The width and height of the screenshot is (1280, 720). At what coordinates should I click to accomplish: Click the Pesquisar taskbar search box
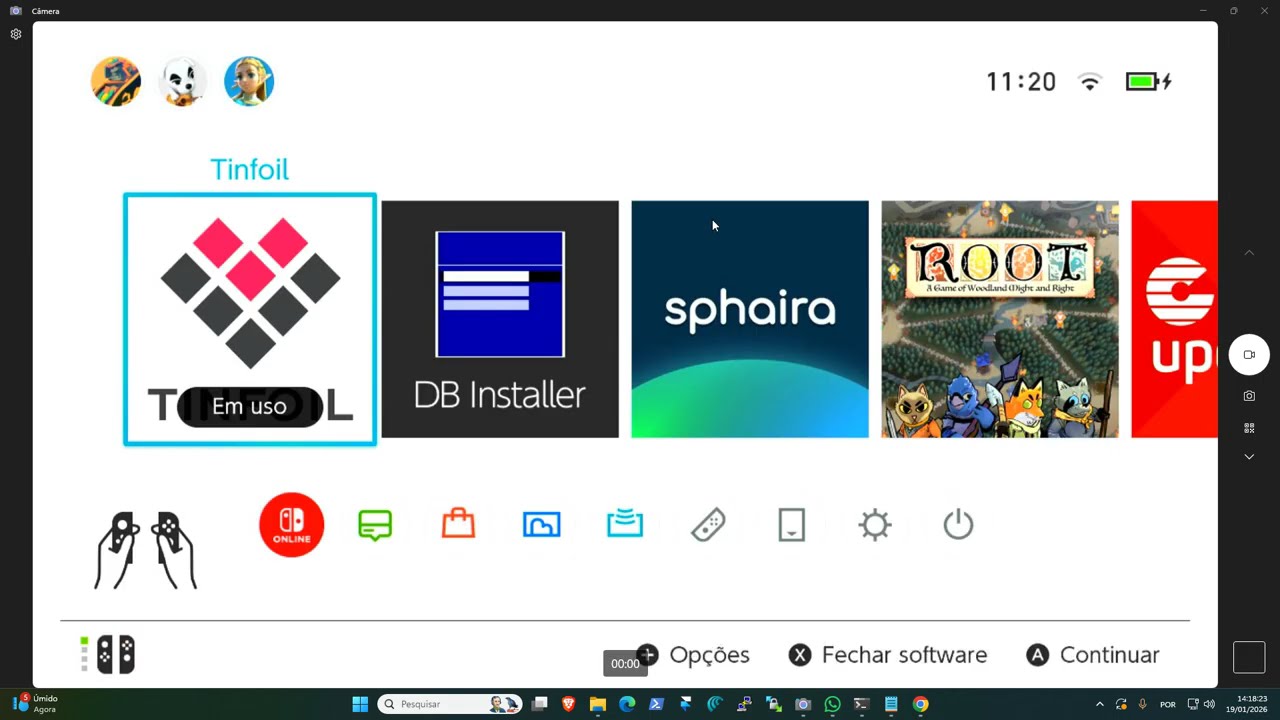click(450, 704)
